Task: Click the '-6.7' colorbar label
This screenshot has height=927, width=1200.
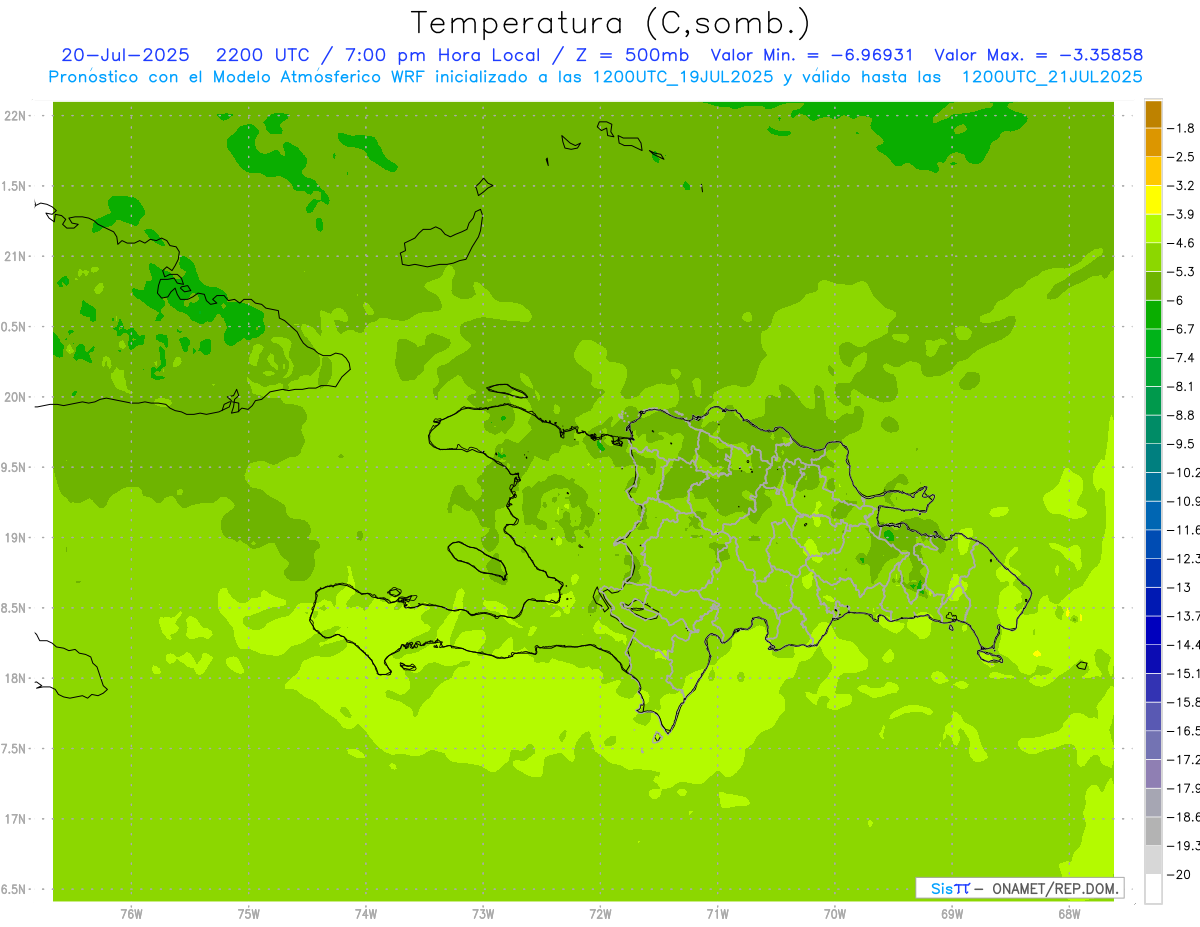Action: [x=1183, y=329]
